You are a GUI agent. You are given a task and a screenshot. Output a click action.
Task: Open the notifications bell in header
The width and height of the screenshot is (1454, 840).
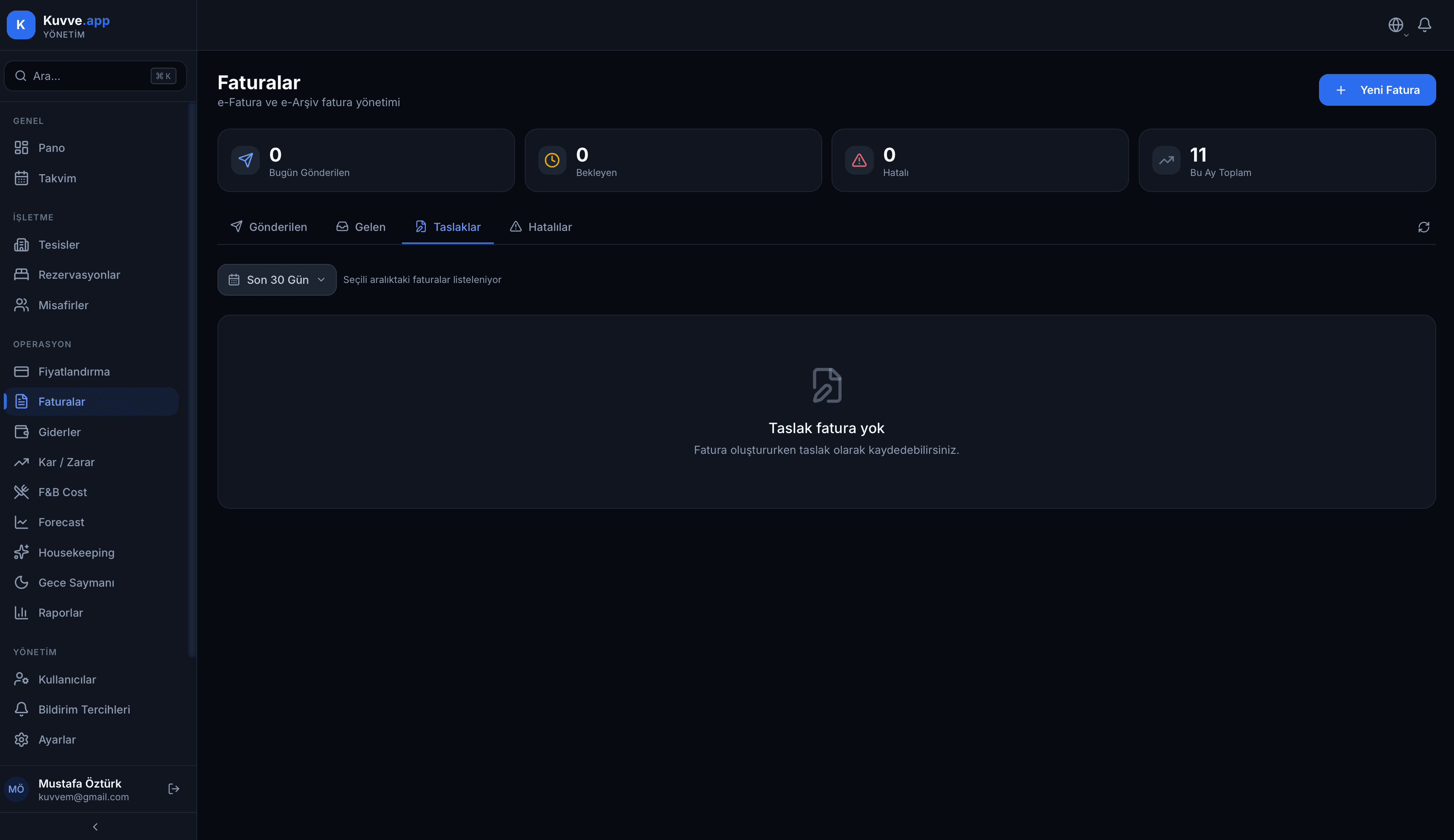(x=1424, y=25)
